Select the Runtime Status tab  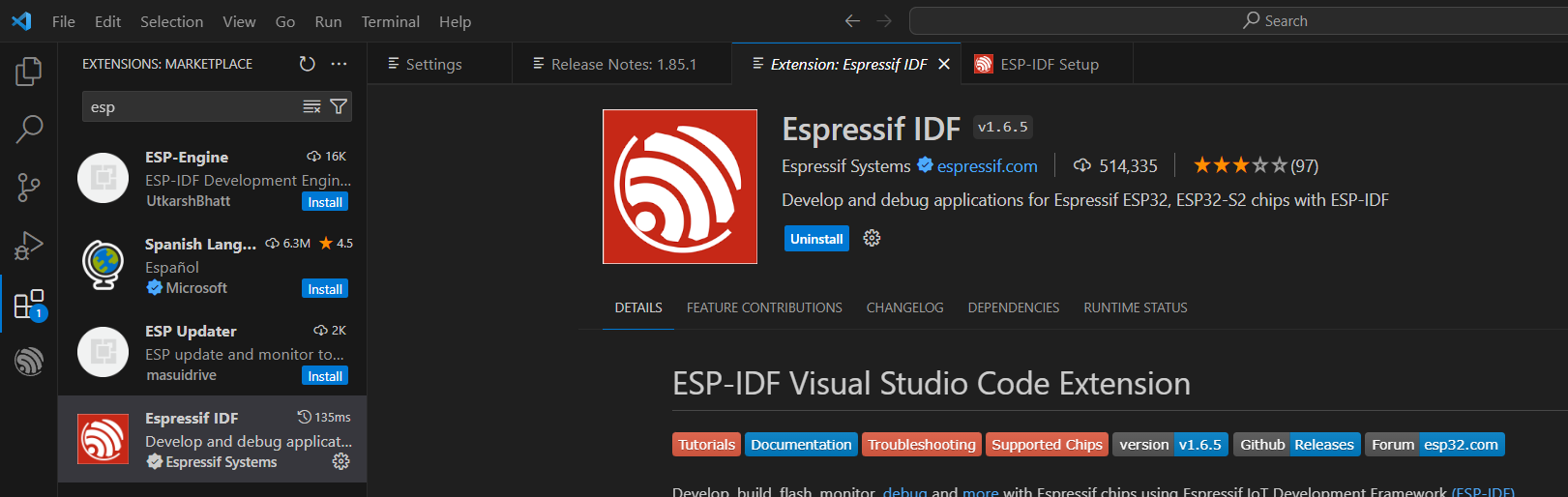(x=1136, y=307)
